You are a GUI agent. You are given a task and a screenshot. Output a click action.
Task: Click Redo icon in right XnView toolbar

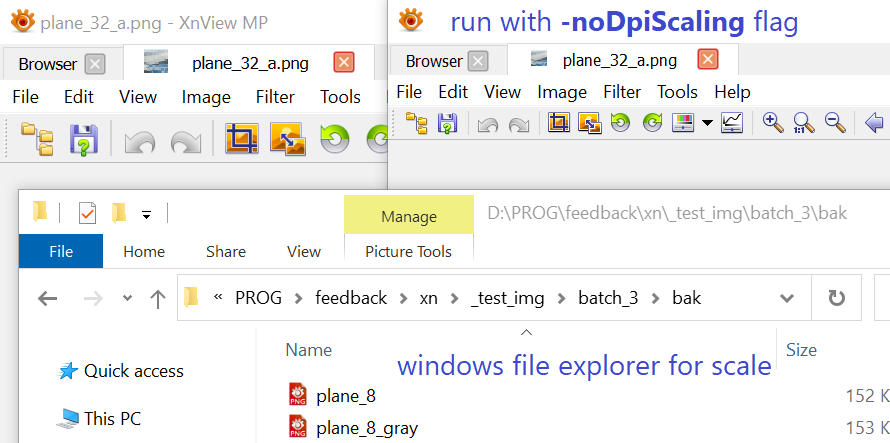(x=518, y=124)
